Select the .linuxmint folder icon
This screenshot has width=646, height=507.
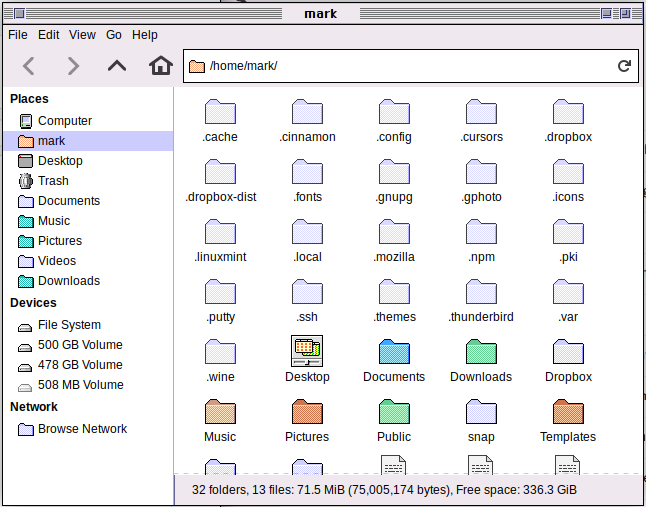coord(220,232)
